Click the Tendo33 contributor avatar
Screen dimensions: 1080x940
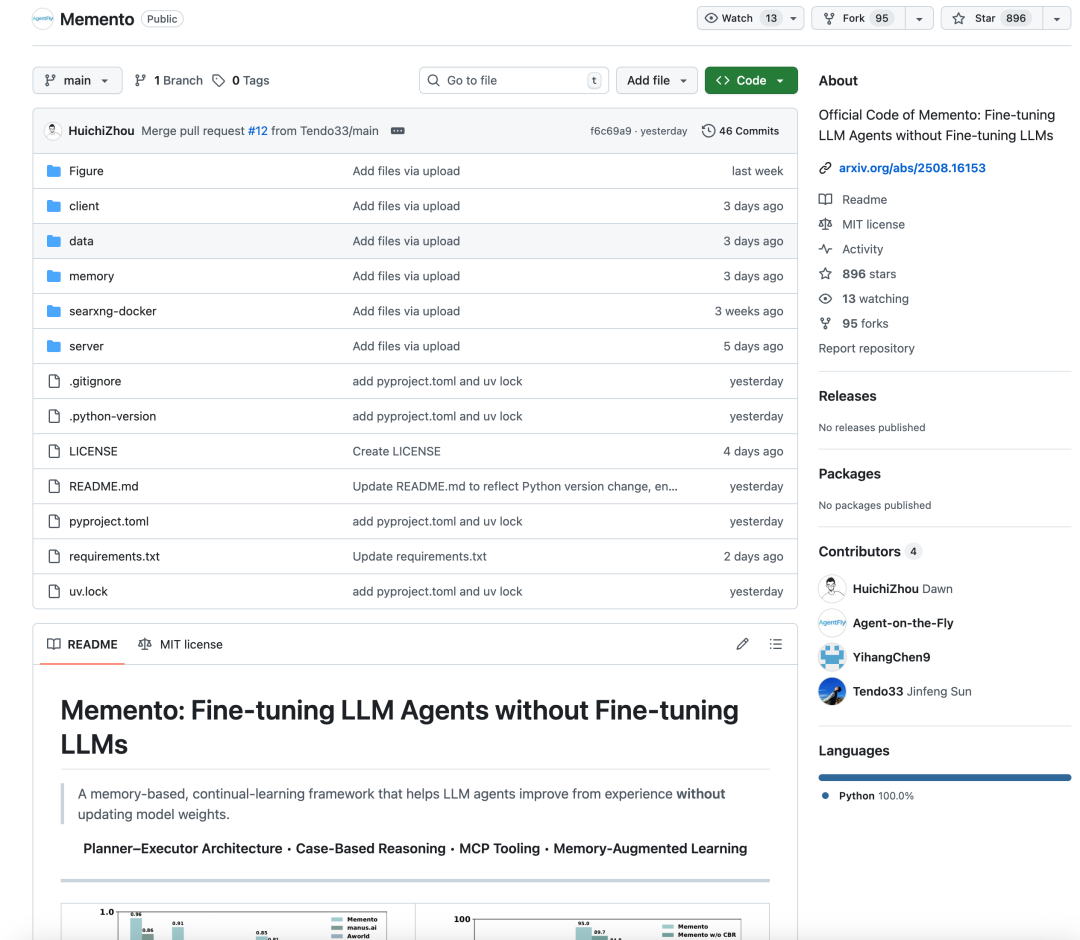click(x=832, y=691)
